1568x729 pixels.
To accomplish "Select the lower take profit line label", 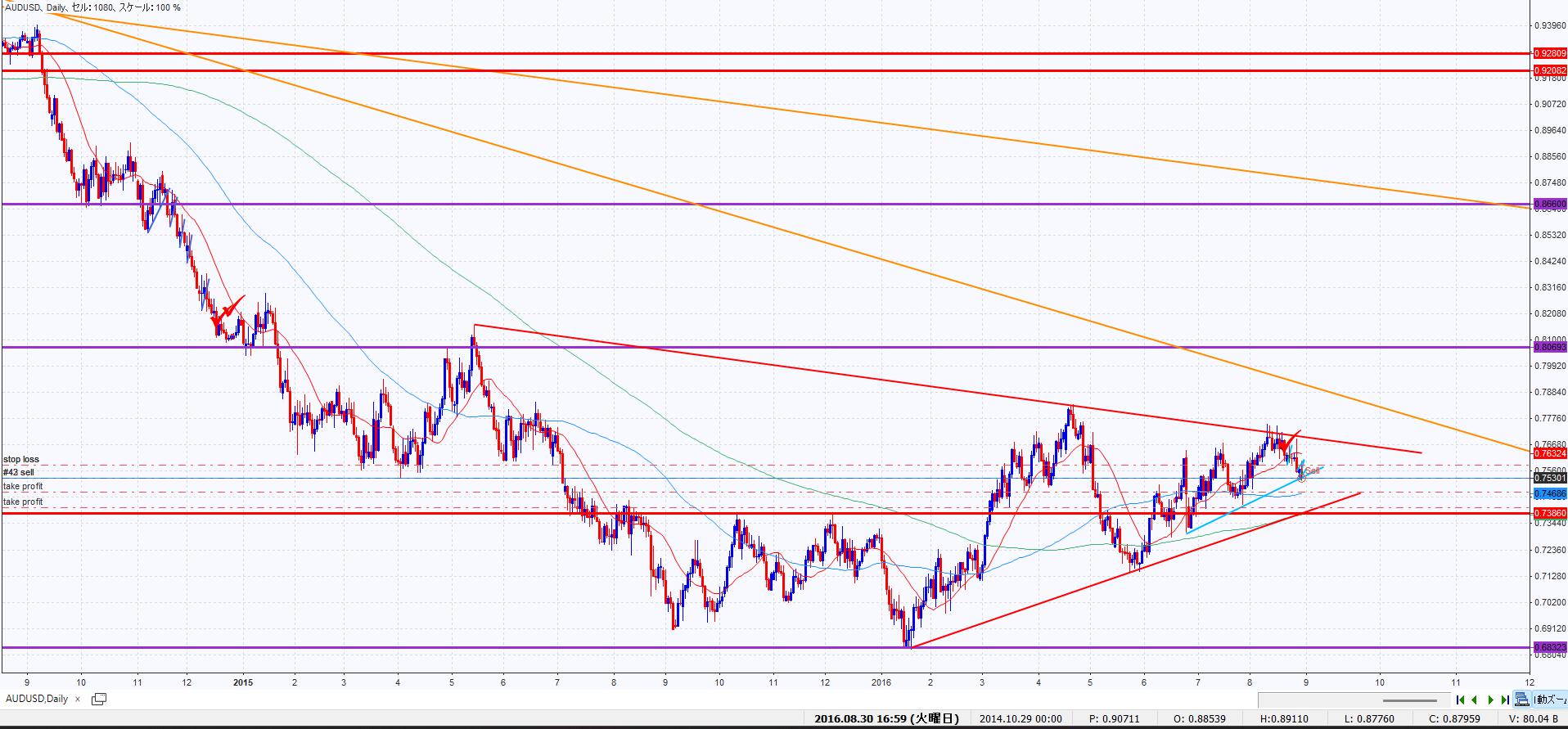I will pyautogui.click(x=23, y=502).
